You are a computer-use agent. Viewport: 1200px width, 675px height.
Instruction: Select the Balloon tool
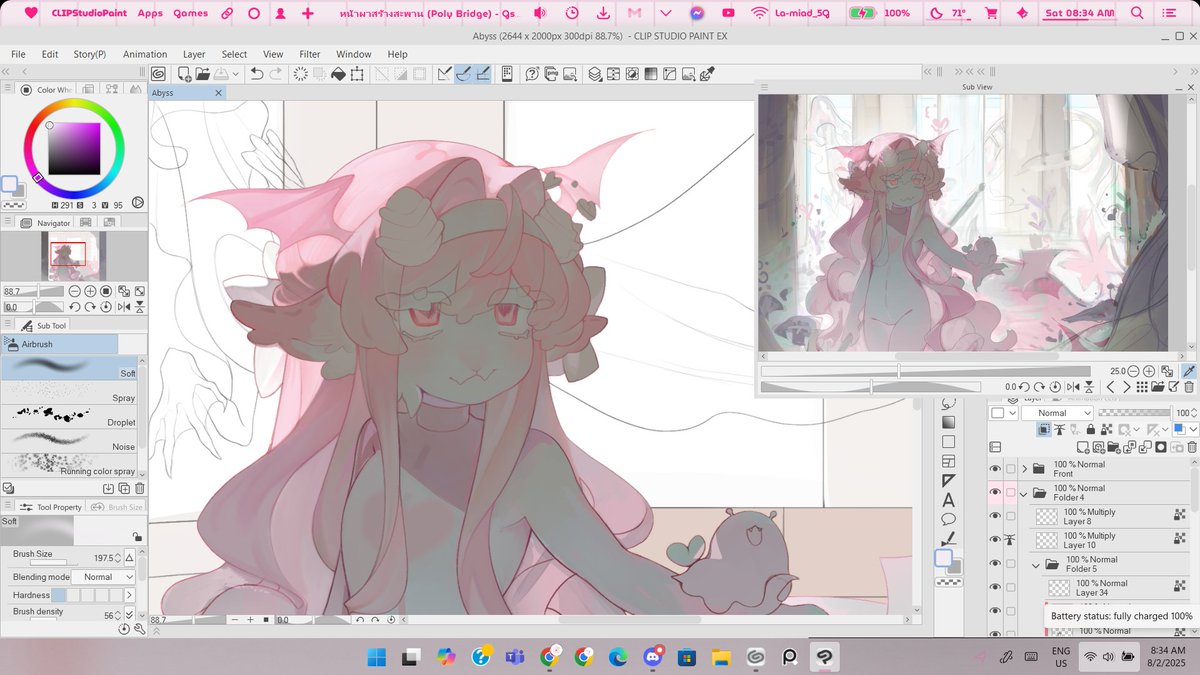tap(948, 519)
